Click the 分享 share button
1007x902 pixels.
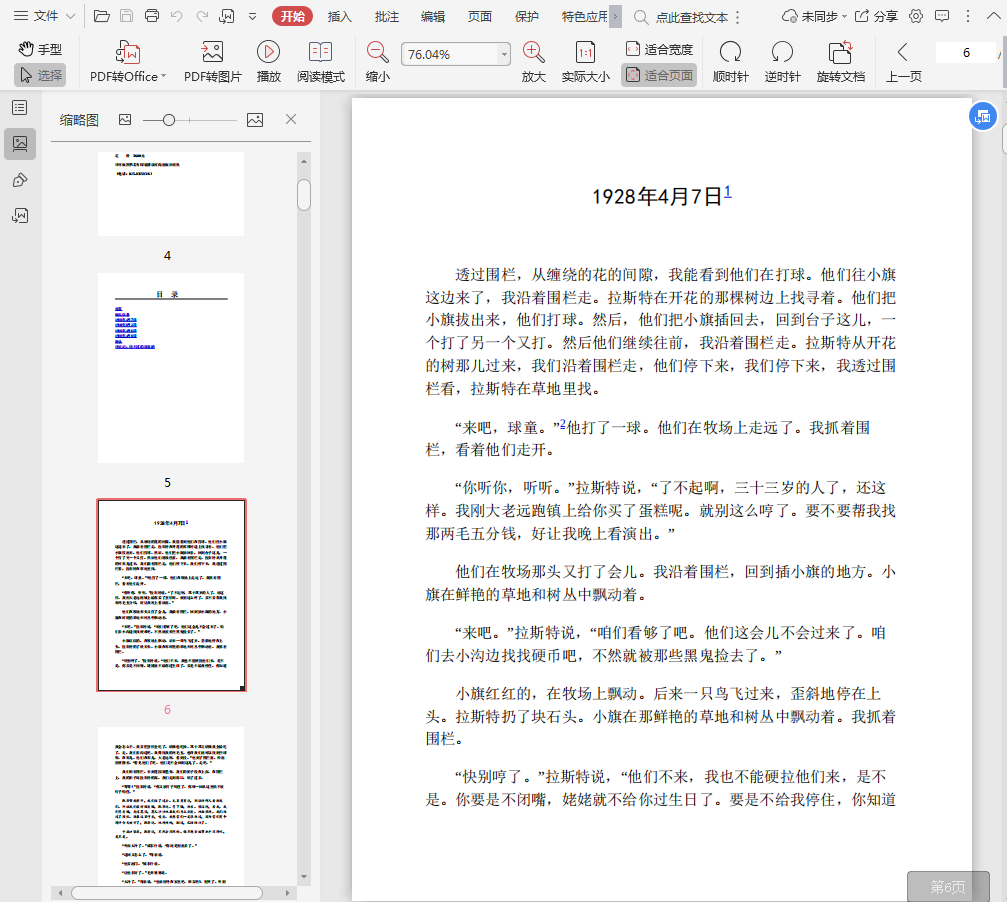pyautogui.click(x=876, y=17)
